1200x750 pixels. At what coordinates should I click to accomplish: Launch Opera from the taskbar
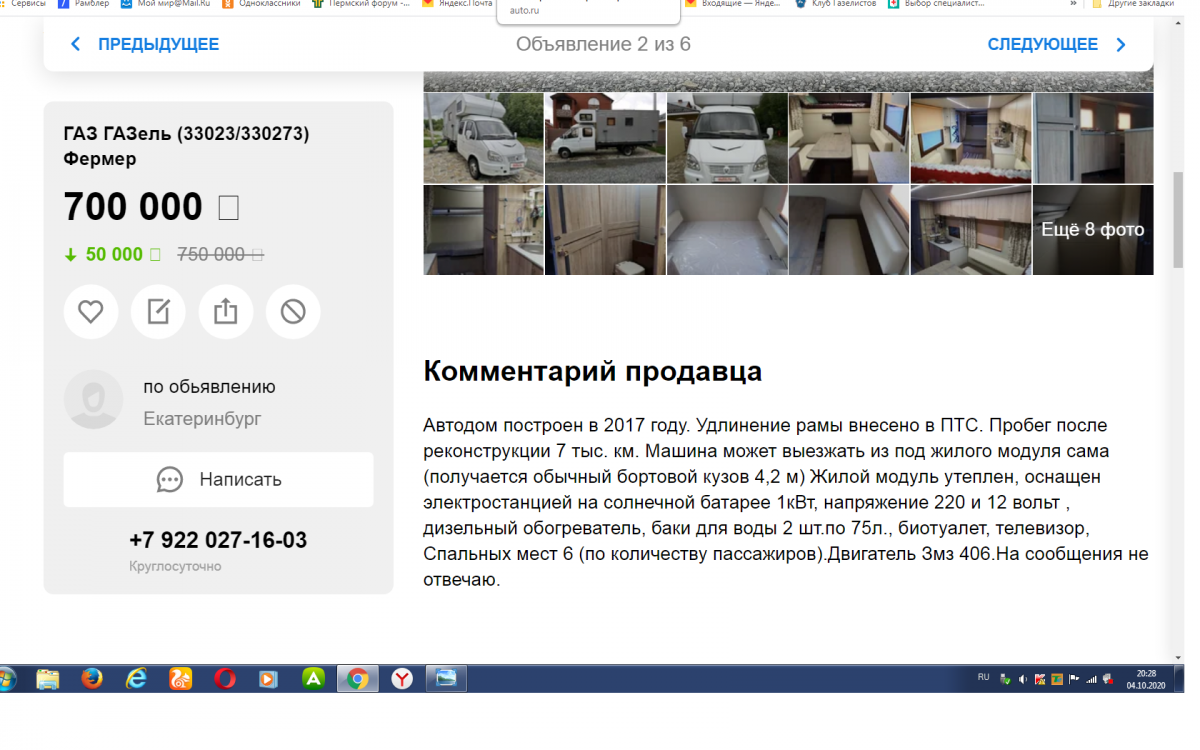coord(224,679)
